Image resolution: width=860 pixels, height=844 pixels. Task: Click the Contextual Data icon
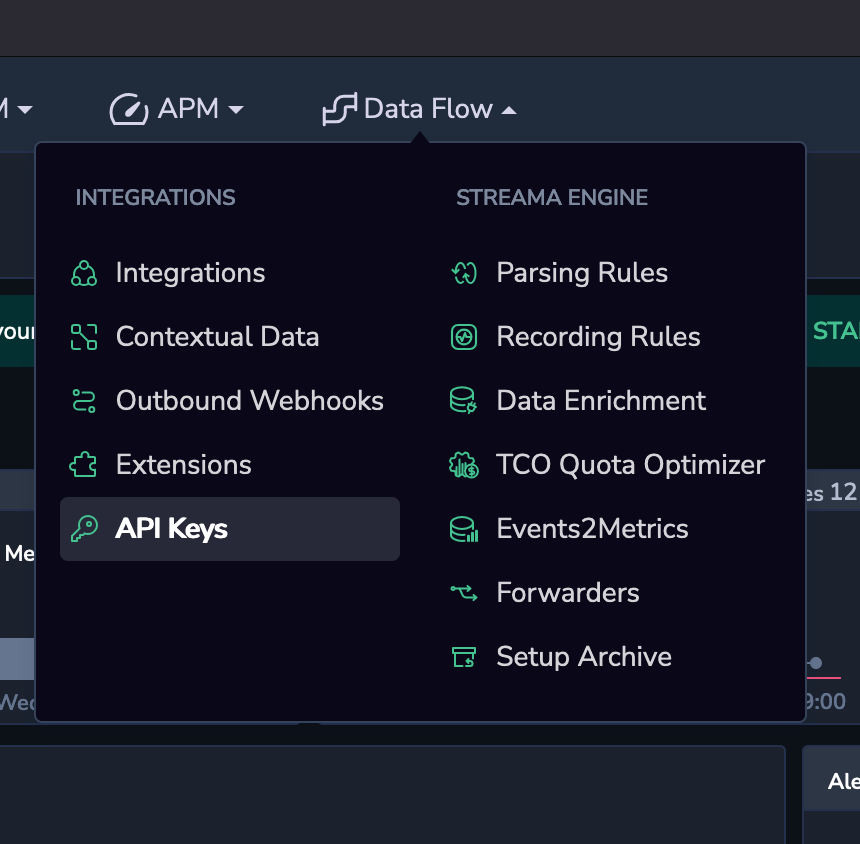tap(84, 337)
